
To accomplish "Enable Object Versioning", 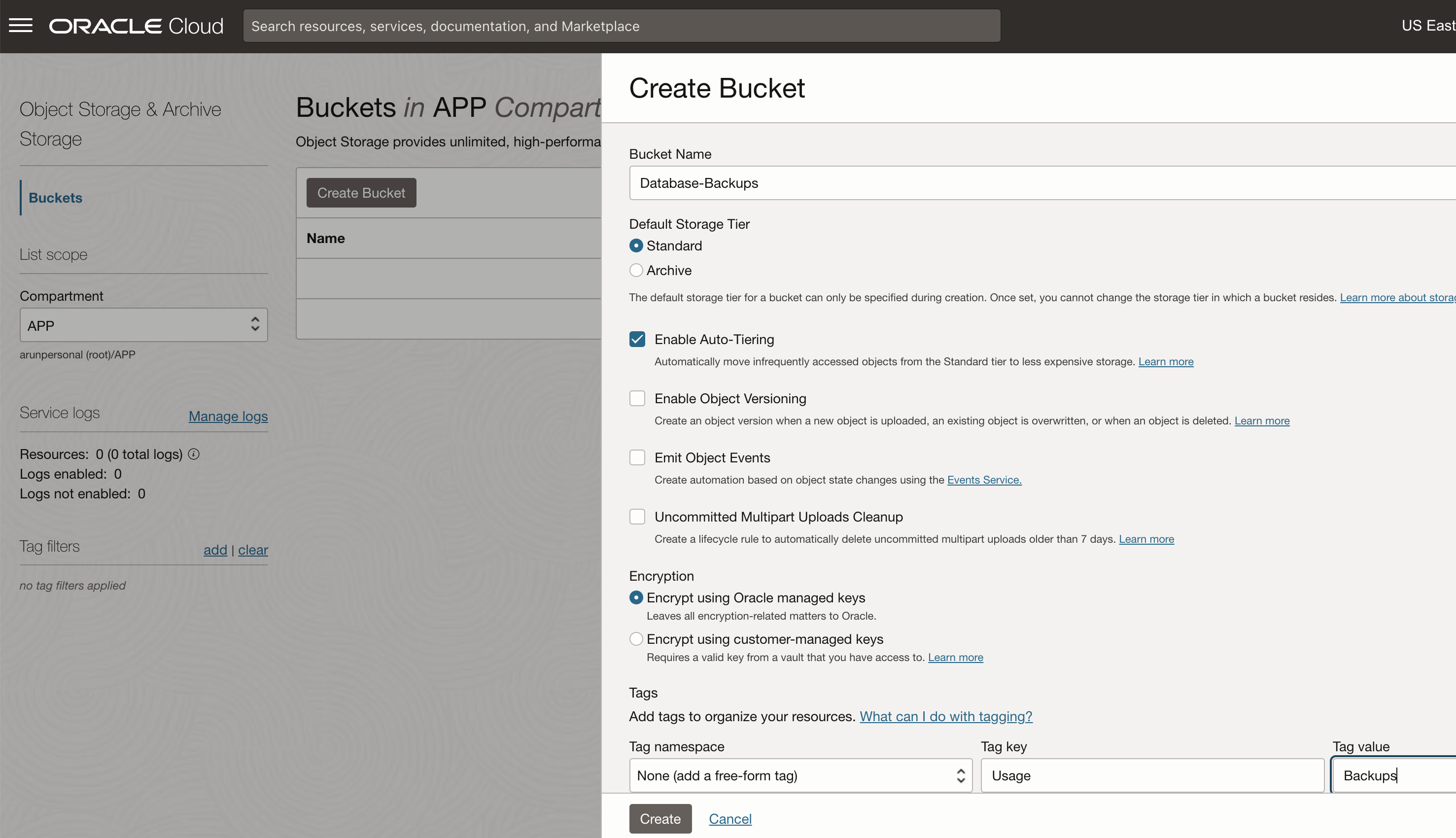I will pos(637,398).
